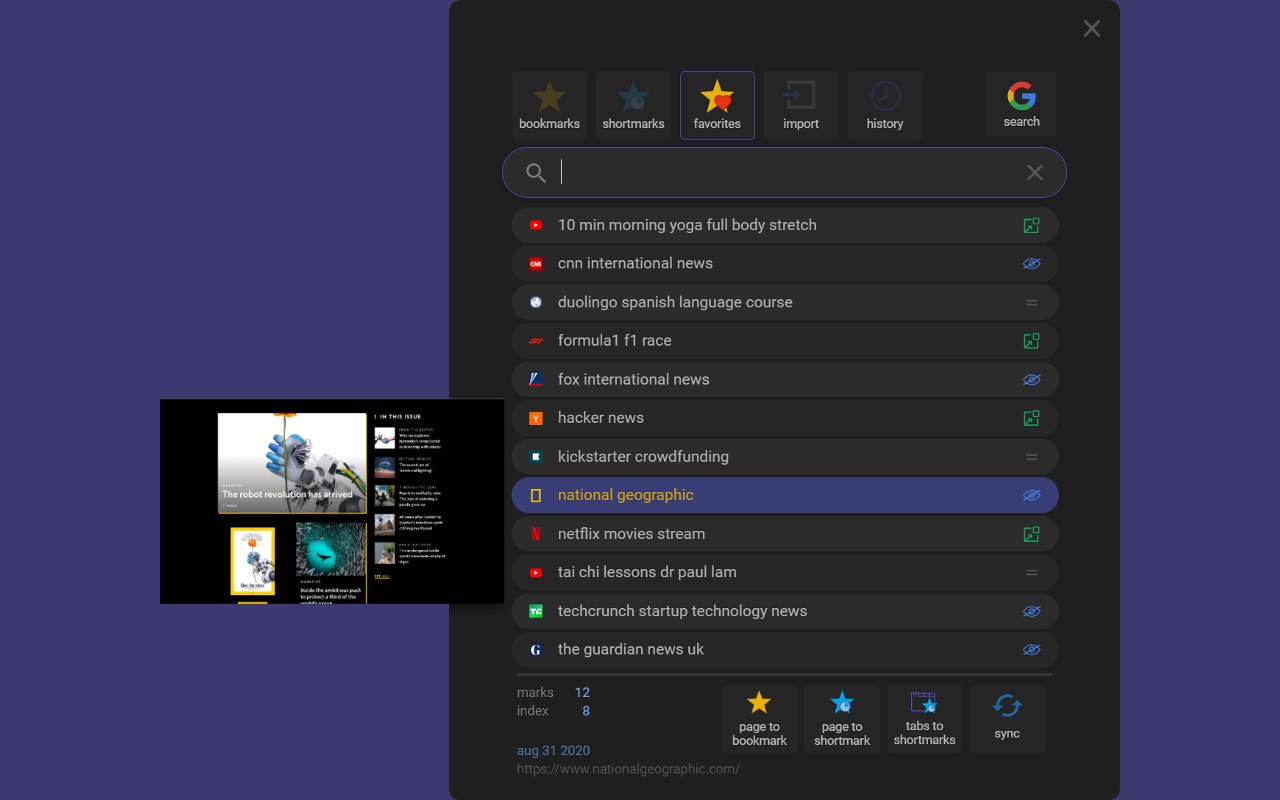The width and height of the screenshot is (1280, 800).
Task: Click equals icon on tai chi row
Action: point(1032,573)
